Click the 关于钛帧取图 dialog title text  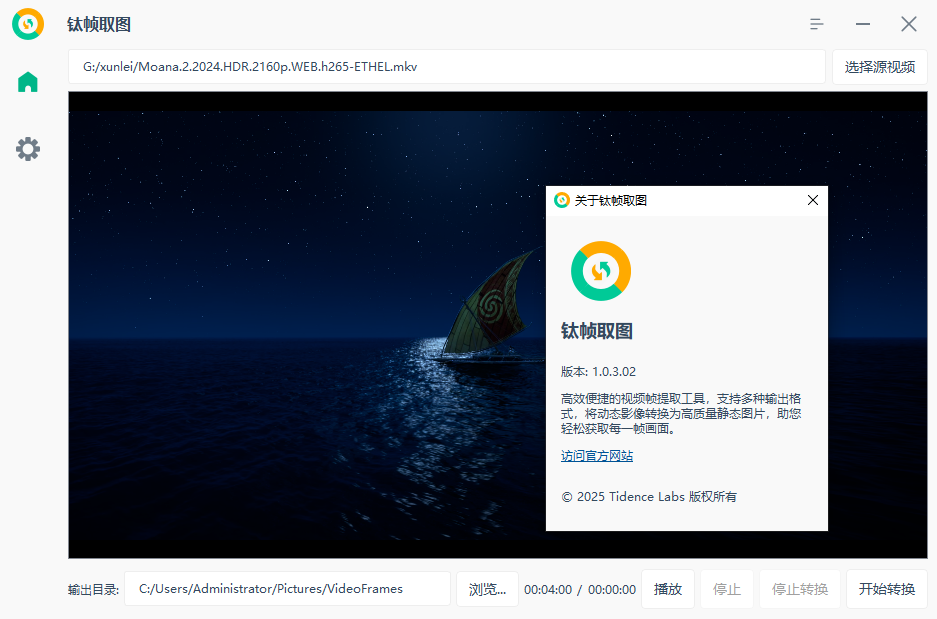pyautogui.click(x=611, y=200)
